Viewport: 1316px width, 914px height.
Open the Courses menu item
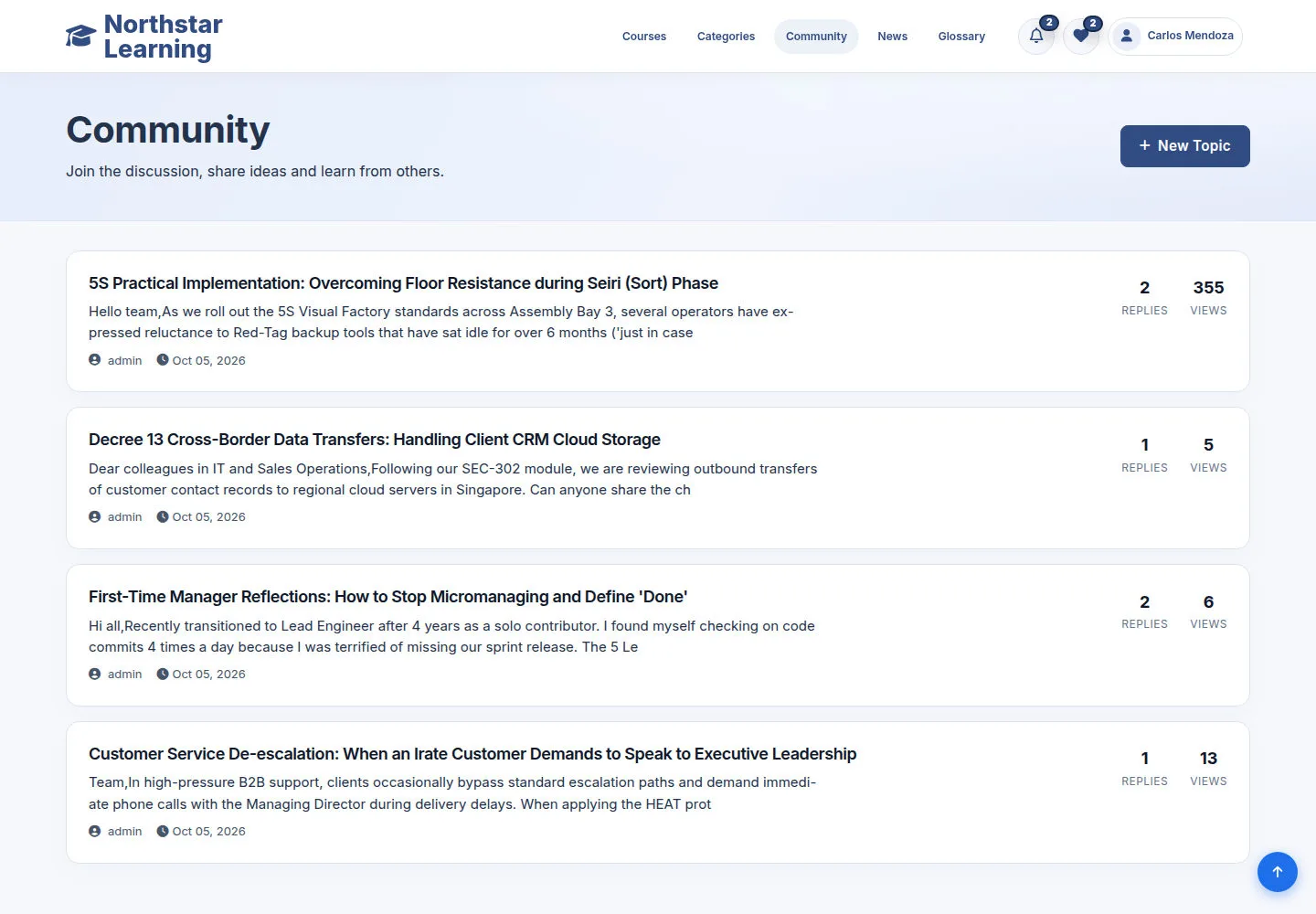click(644, 37)
